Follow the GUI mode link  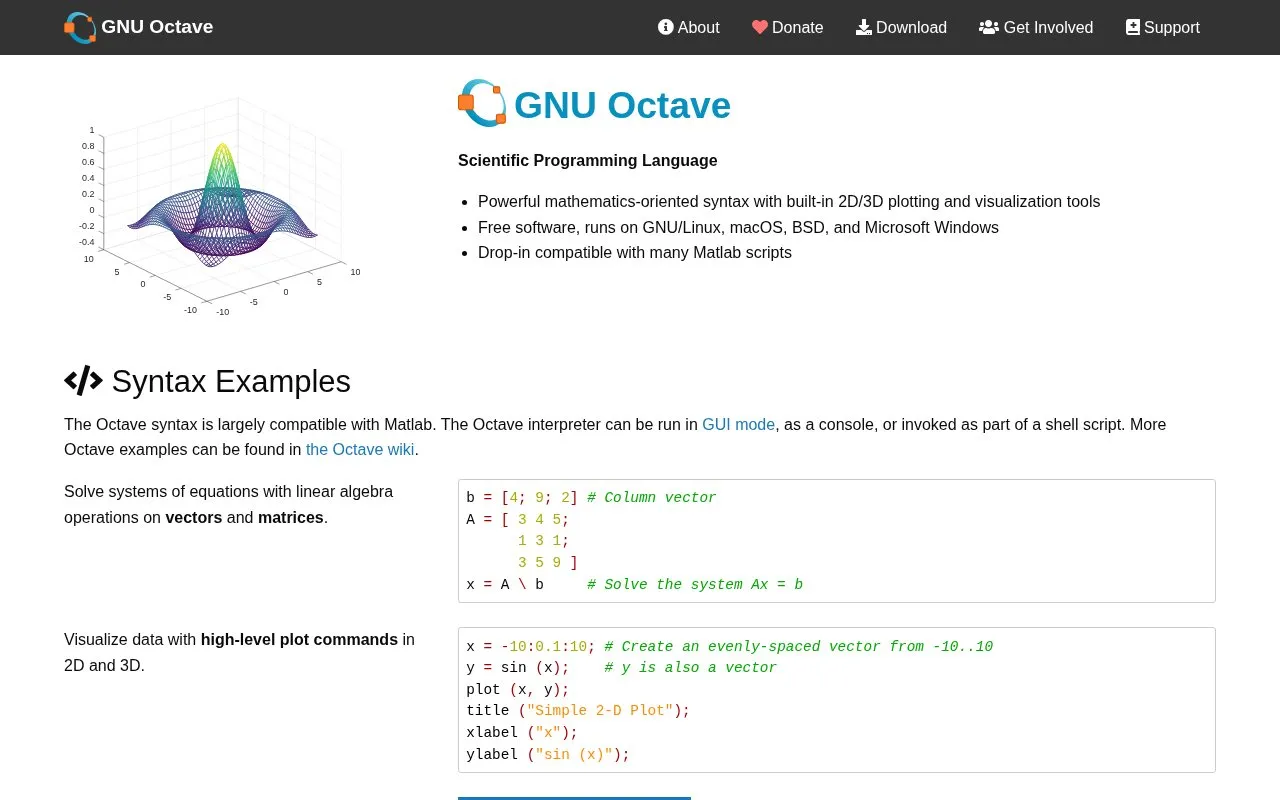(738, 424)
